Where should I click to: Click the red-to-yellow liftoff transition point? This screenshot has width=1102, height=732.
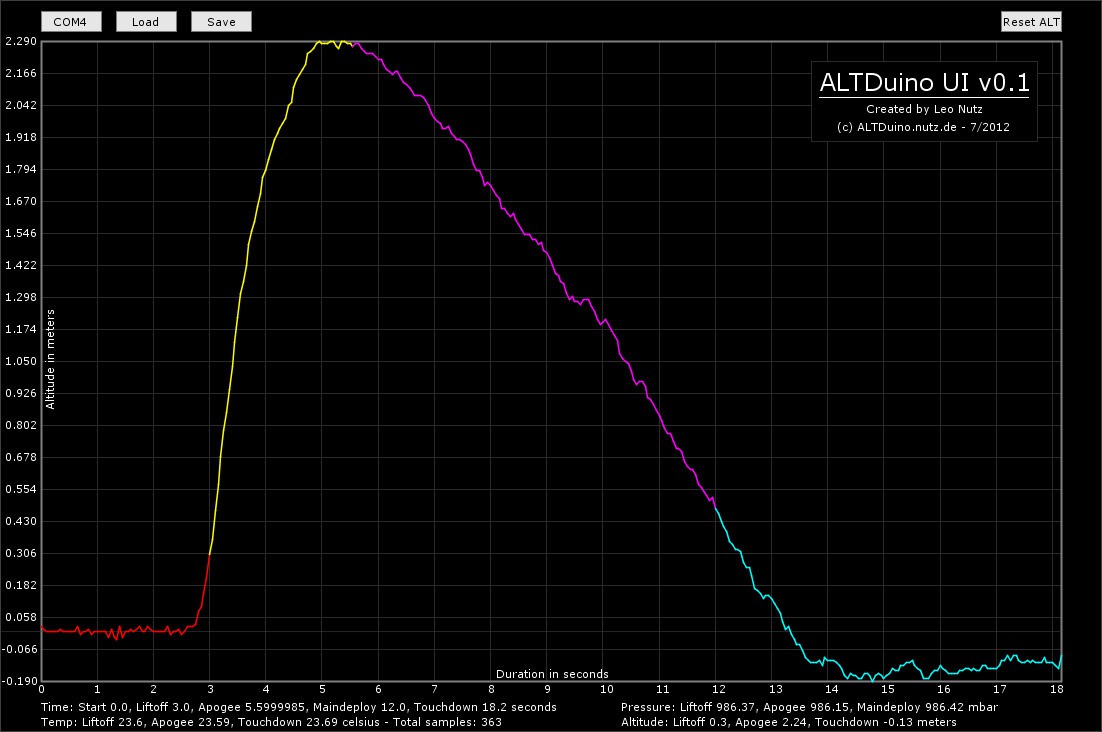[x=209, y=554]
